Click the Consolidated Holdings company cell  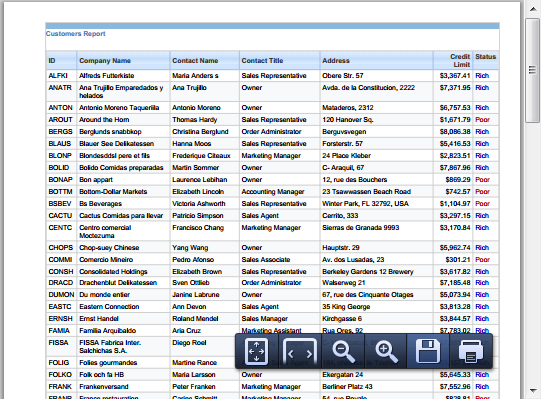123,272
